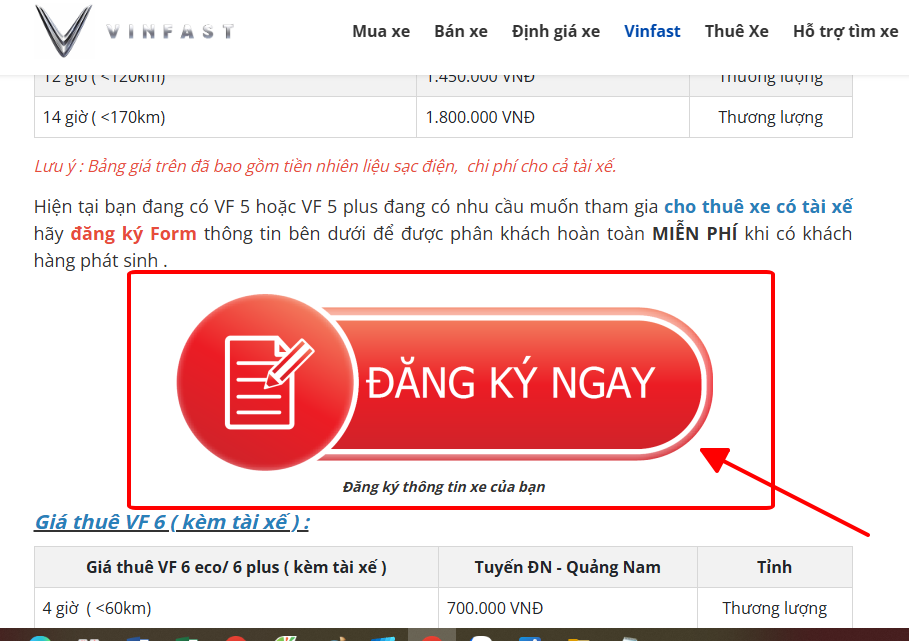Click 'Thương lượng' in the 4 giờ row
Image resolution: width=909 pixels, height=641 pixels.
coord(775,608)
